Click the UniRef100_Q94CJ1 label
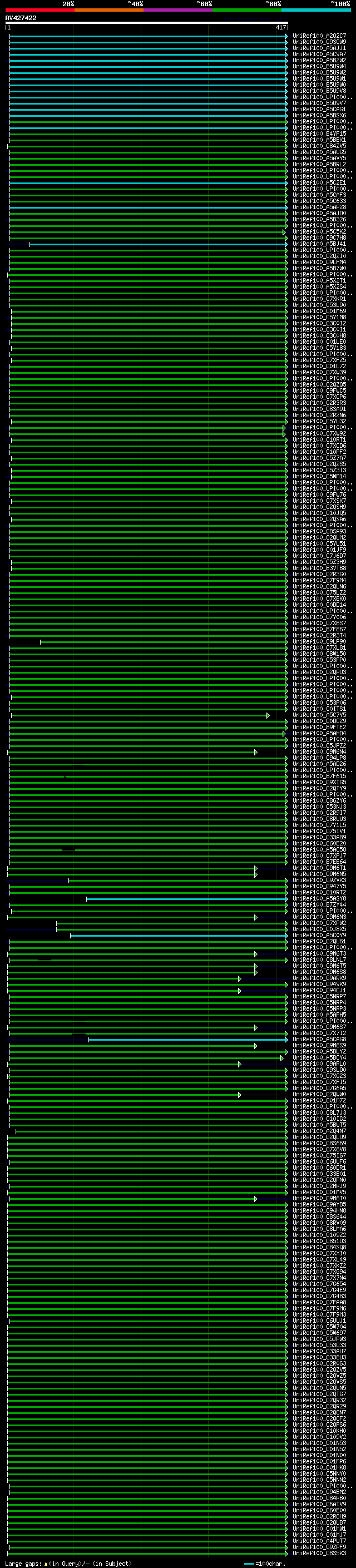This screenshot has height=1568, width=356. (x=319, y=991)
